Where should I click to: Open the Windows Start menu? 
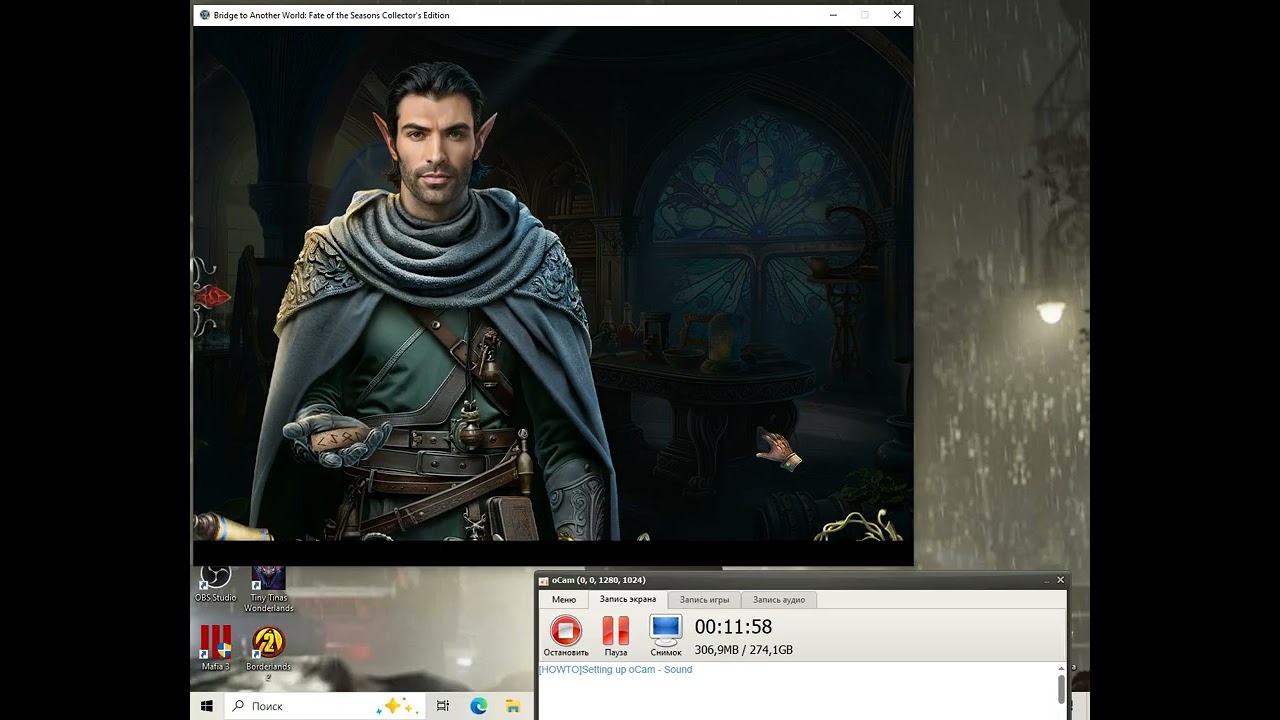(x=207, y=706)
